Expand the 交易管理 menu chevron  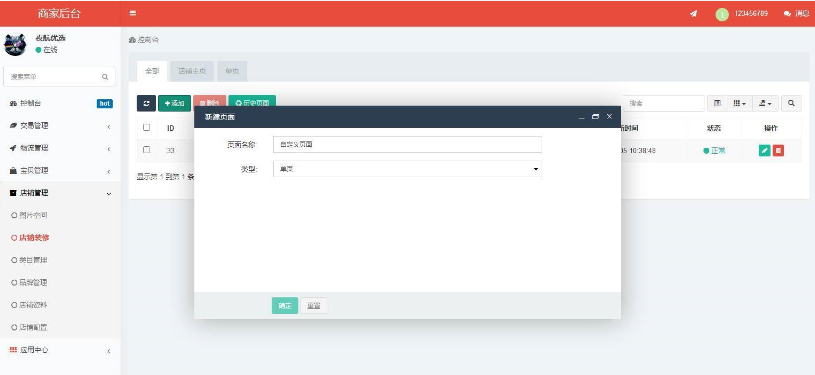pos(109,126)
